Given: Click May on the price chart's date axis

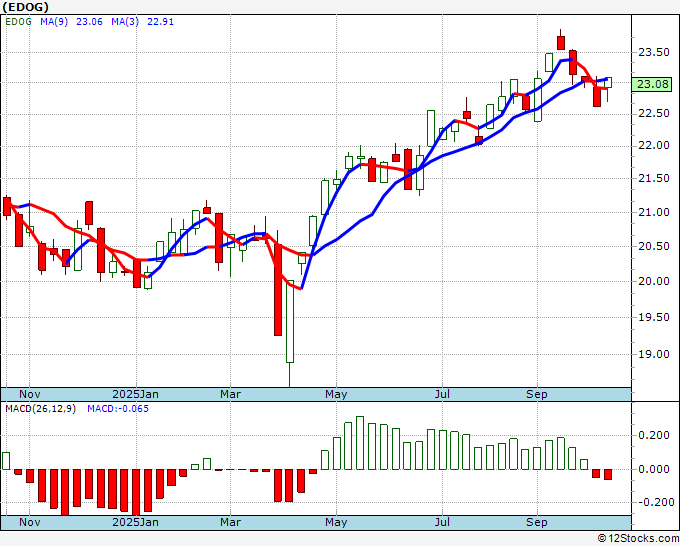Looking at the screenshot, I should coord(336,394).
